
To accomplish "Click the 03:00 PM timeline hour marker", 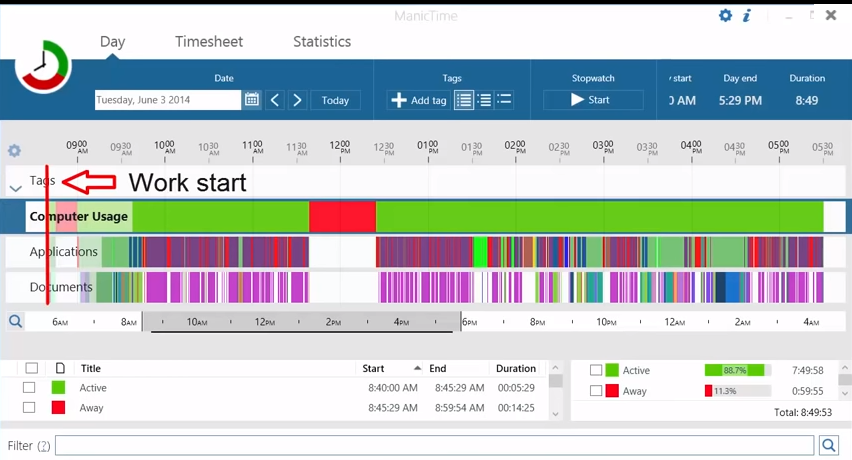I will click(x=603, y=147).
